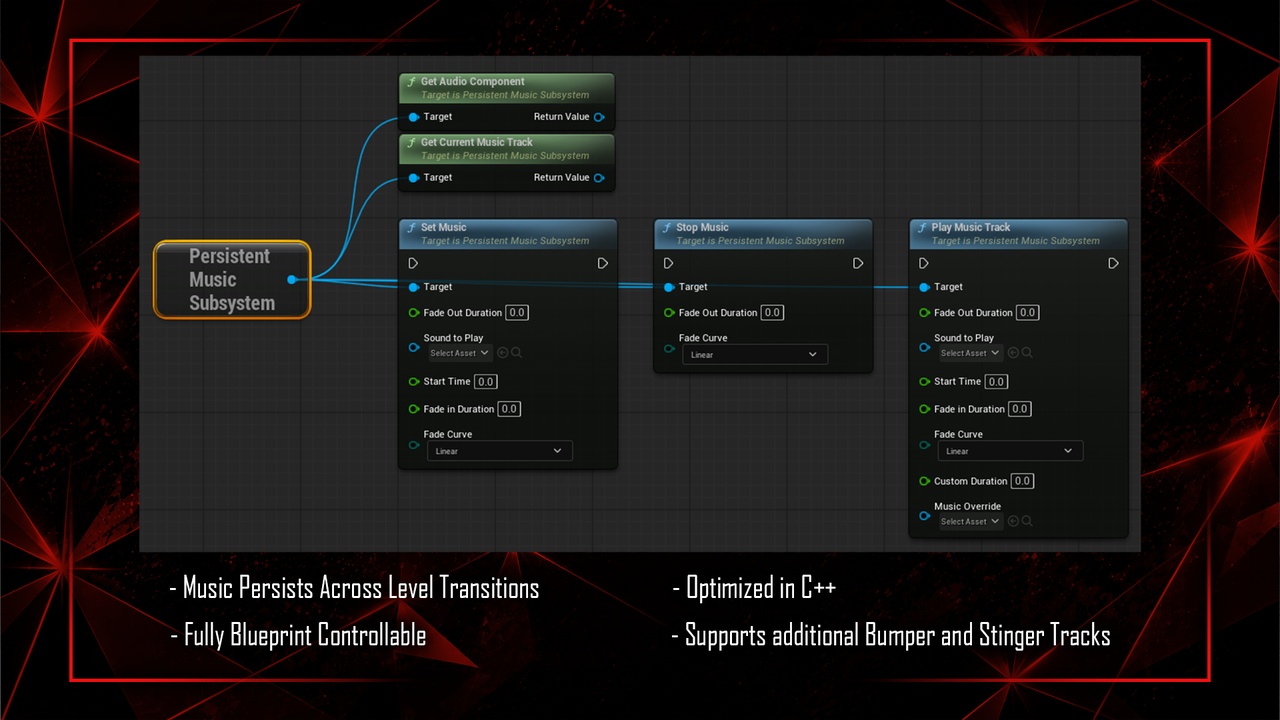Click the browse magnifier icon beside Set Music Sound to Play
This screenshot has width=1280, height=720.
pos(517,353)
